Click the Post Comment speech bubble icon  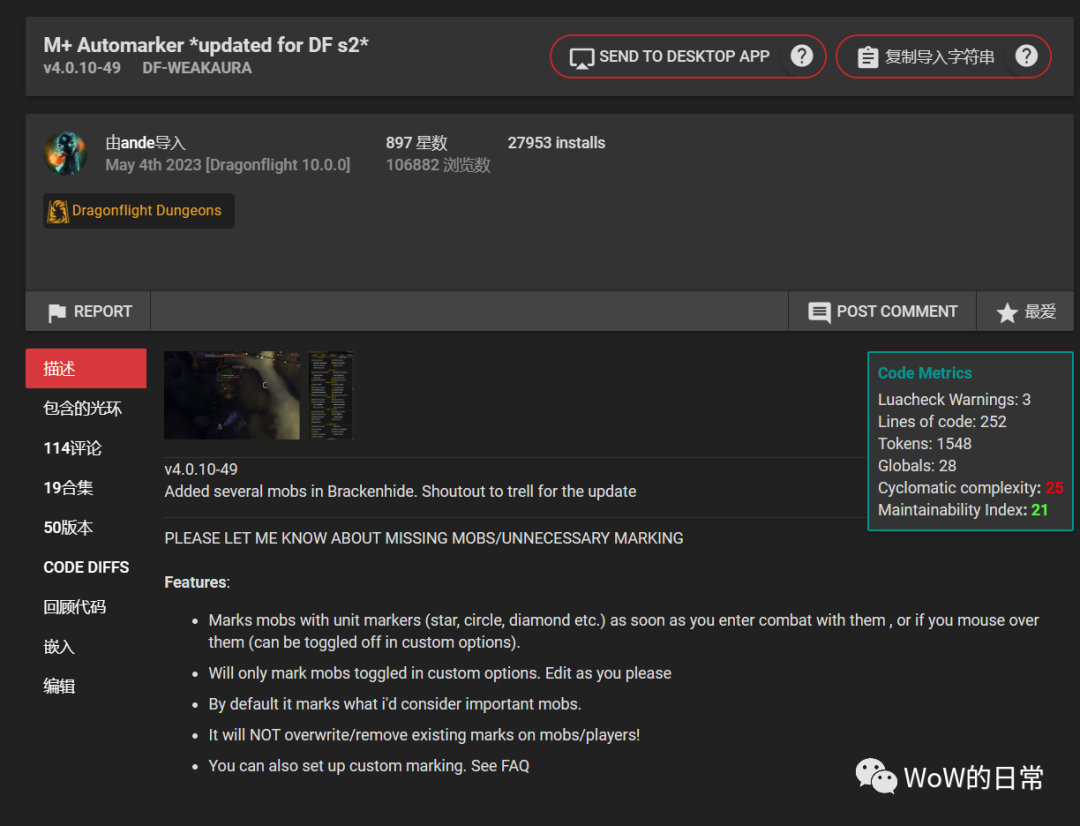[x=819, y=312]
